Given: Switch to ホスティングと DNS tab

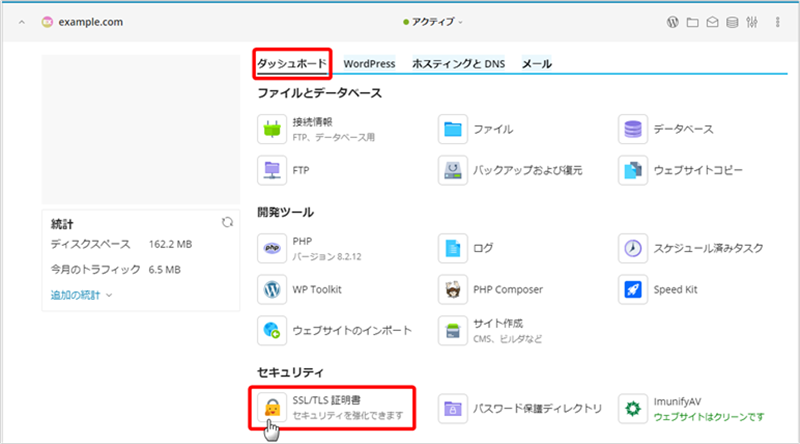Looking at the screenshot, I should point(459,64).
